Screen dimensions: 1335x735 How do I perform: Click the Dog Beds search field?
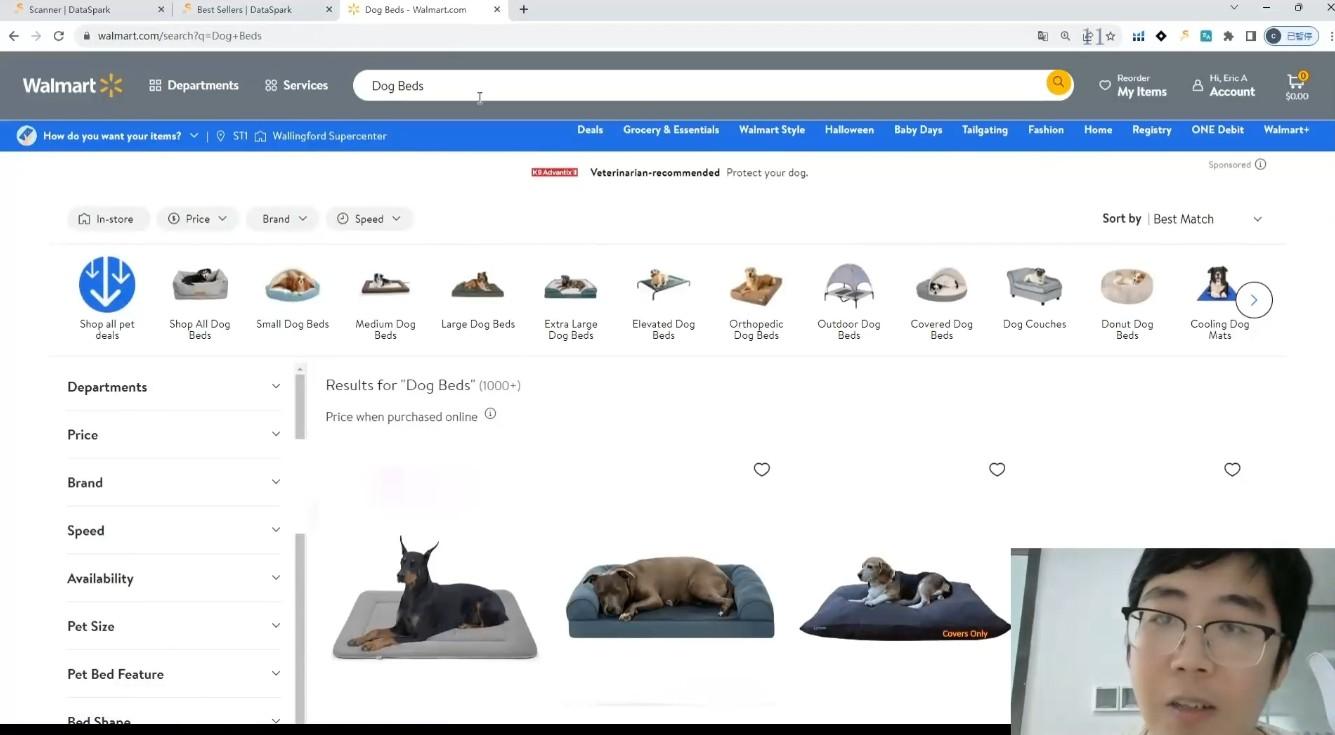point(700,86)
